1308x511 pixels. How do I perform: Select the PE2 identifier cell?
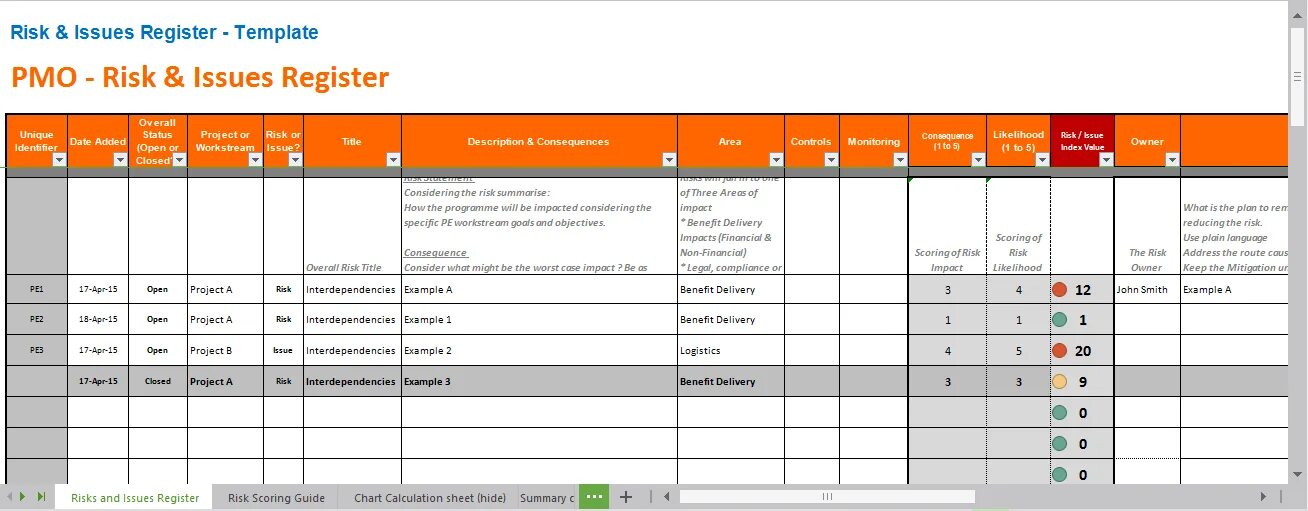[x=37, y=320]
